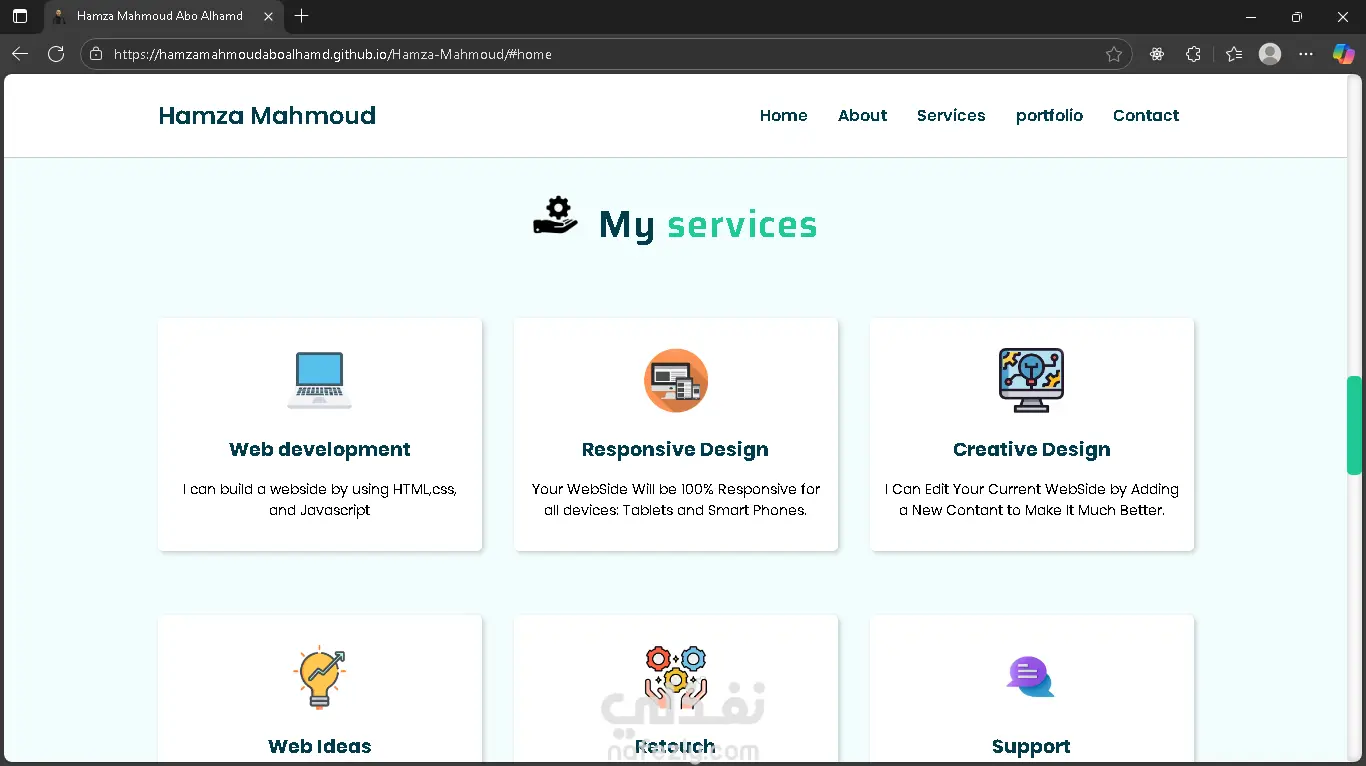Screen dimensions: 1366x766
Task: Click the lightbulb icon above Web Ideas
Action: point(320,677)
